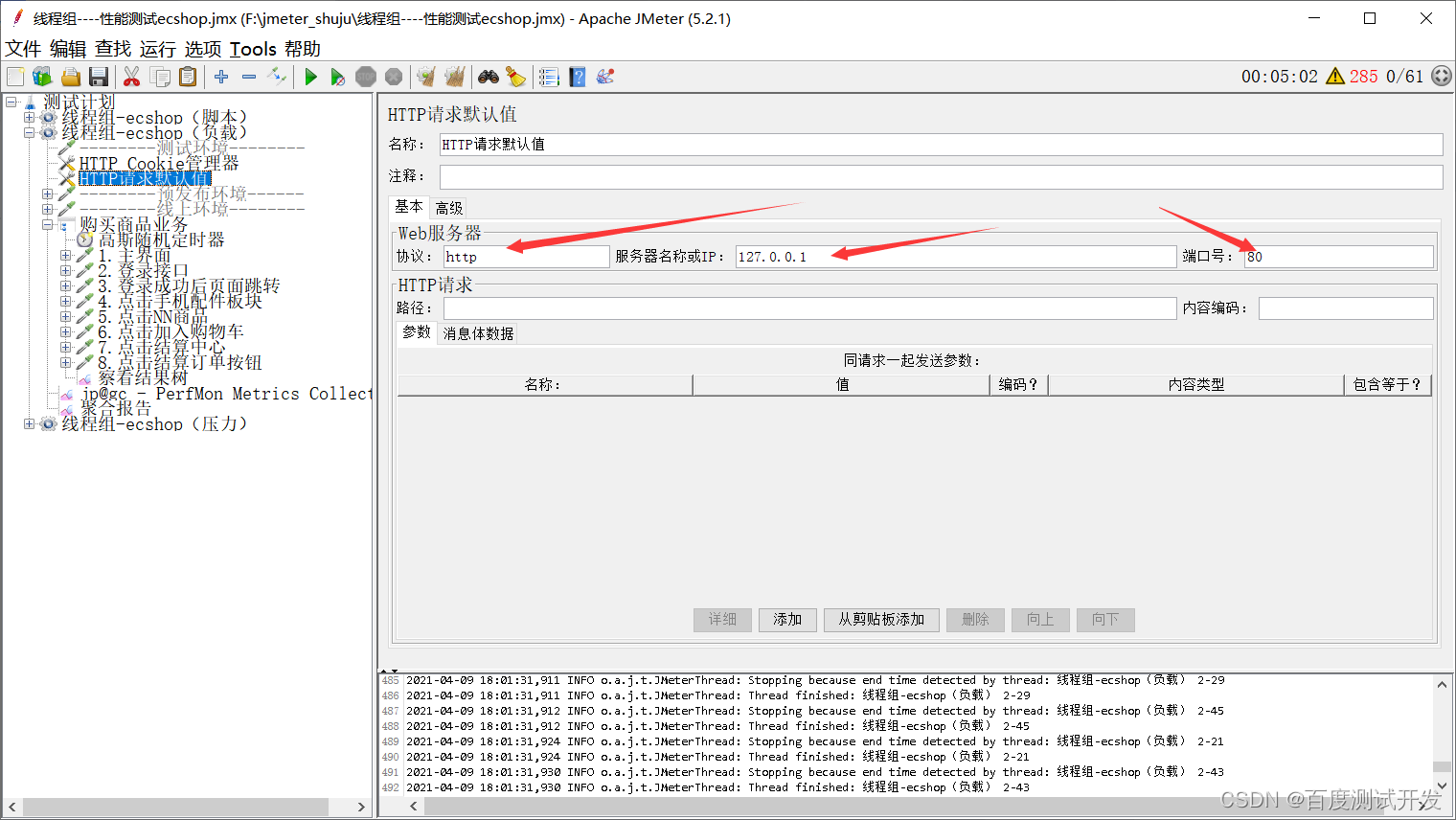
Task: Click the gray Stop sign icon
Action: tap(366, 77)
